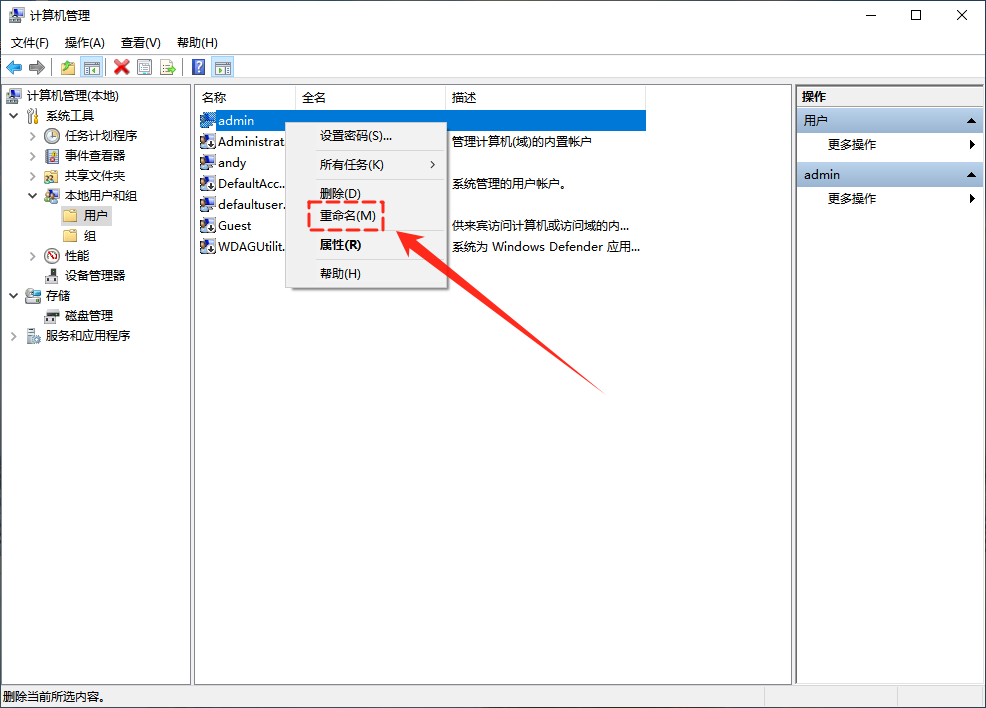The image size is (986, 708).
Task: Collapse the 用户 section in actions pane
Action: coord(969,121)
